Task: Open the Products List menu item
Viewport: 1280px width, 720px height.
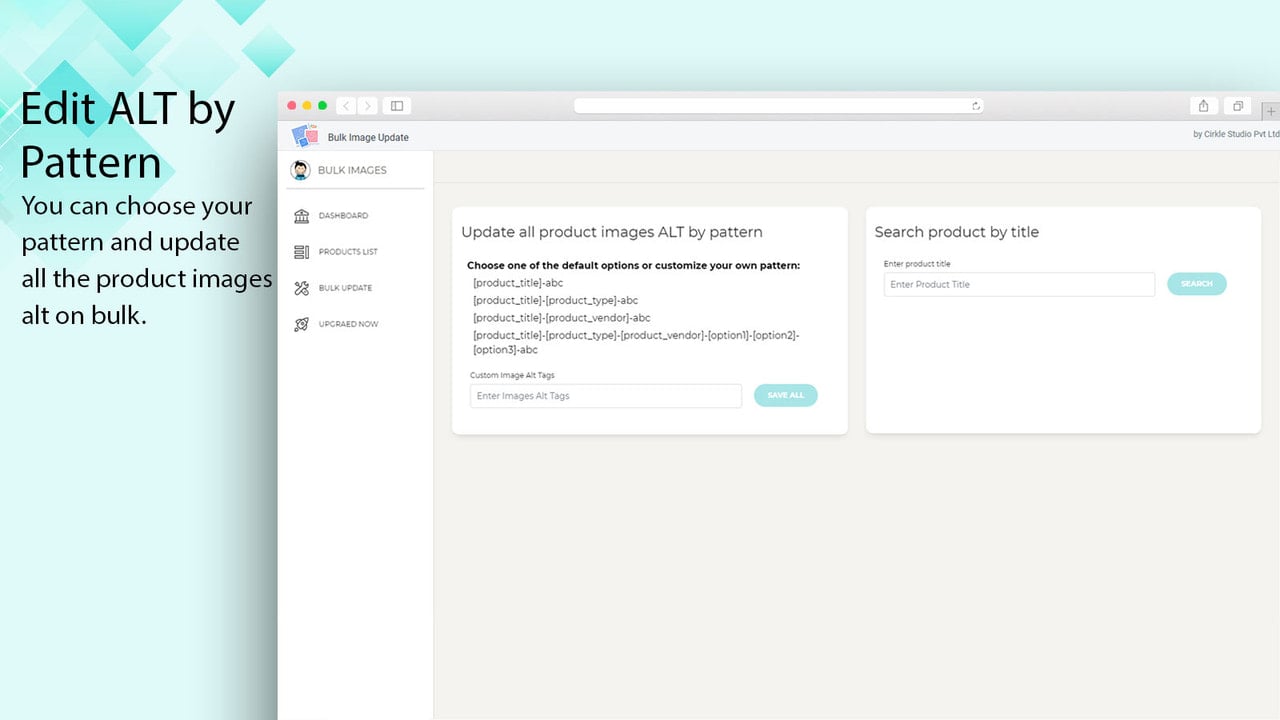Action: click(x=348, y=252)
